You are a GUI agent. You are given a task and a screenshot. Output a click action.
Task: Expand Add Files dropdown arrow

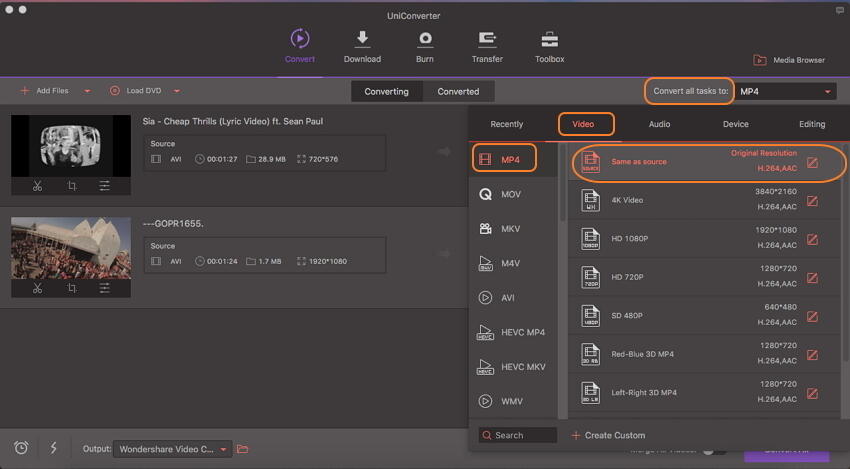(87, 91)
